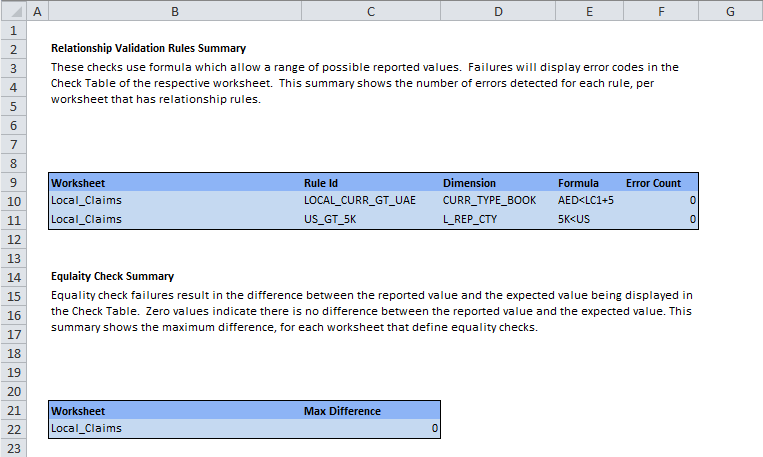Select column G header
The image size is (763, 457).
[x=730, y=11]
